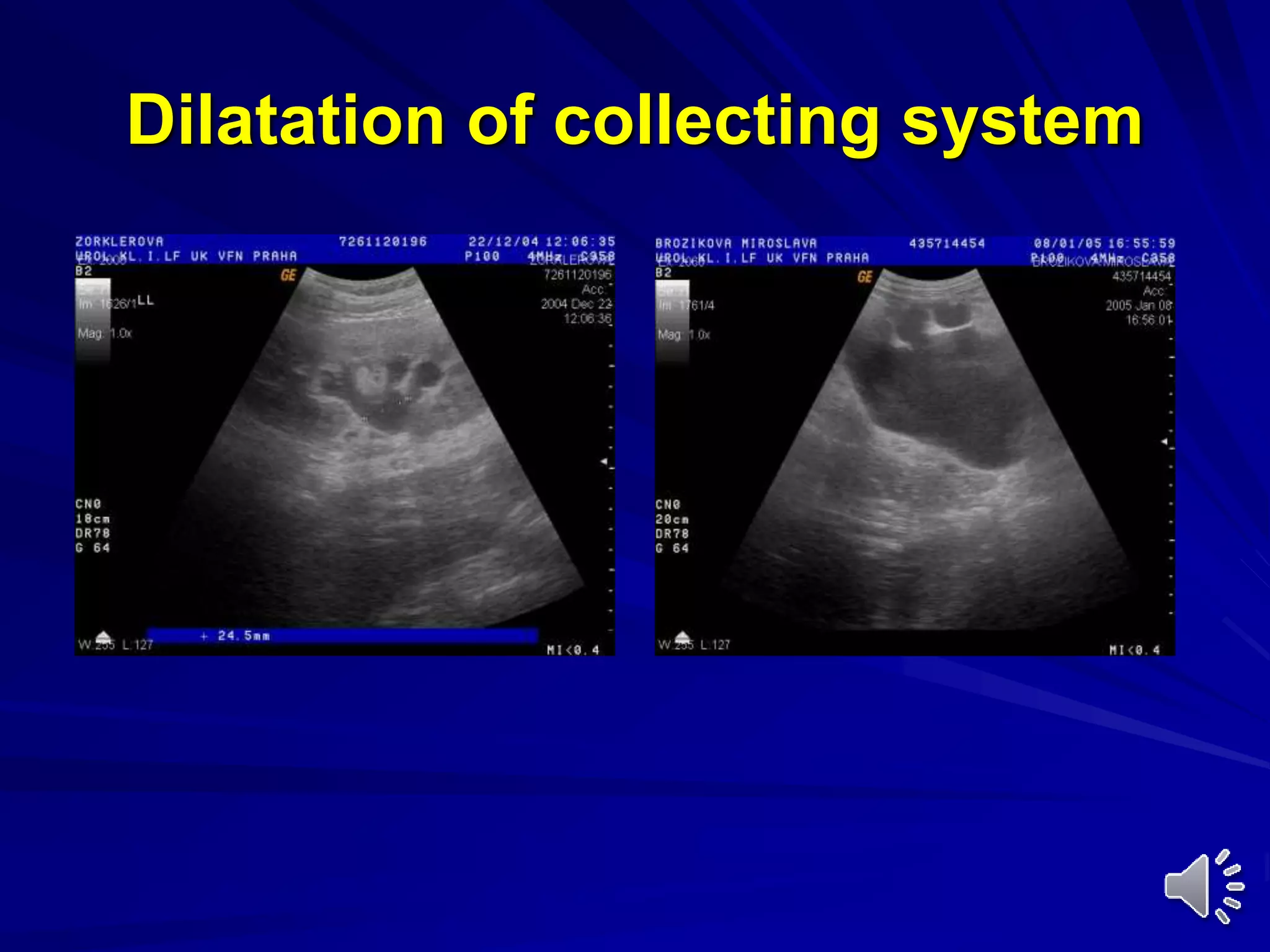
Task: Click the speaker audio icon
Action: 1204,886
